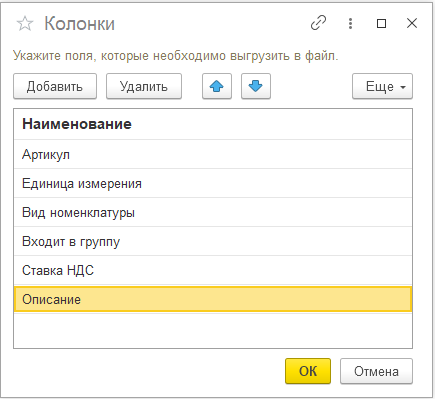
Task: Move selected field down with blue arrow
Action: tap(256, 86)
